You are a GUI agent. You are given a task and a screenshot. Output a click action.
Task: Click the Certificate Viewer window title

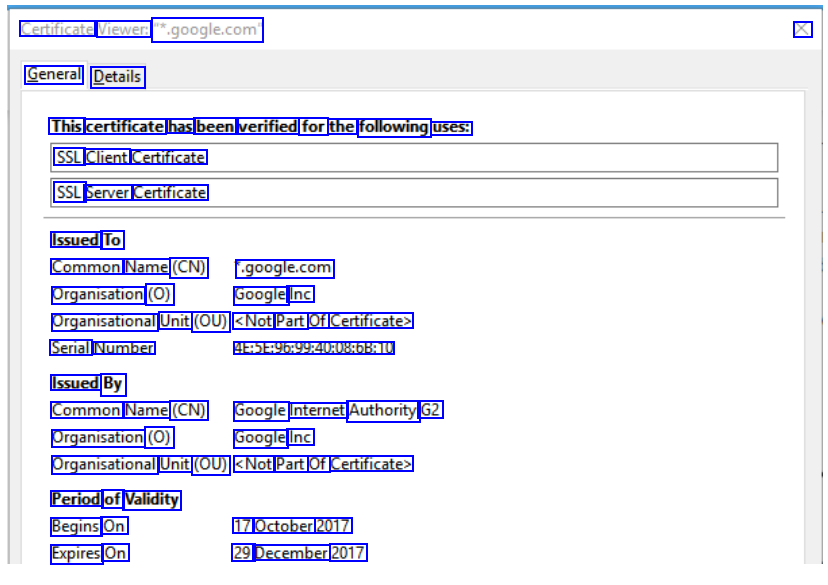[140, 30]
